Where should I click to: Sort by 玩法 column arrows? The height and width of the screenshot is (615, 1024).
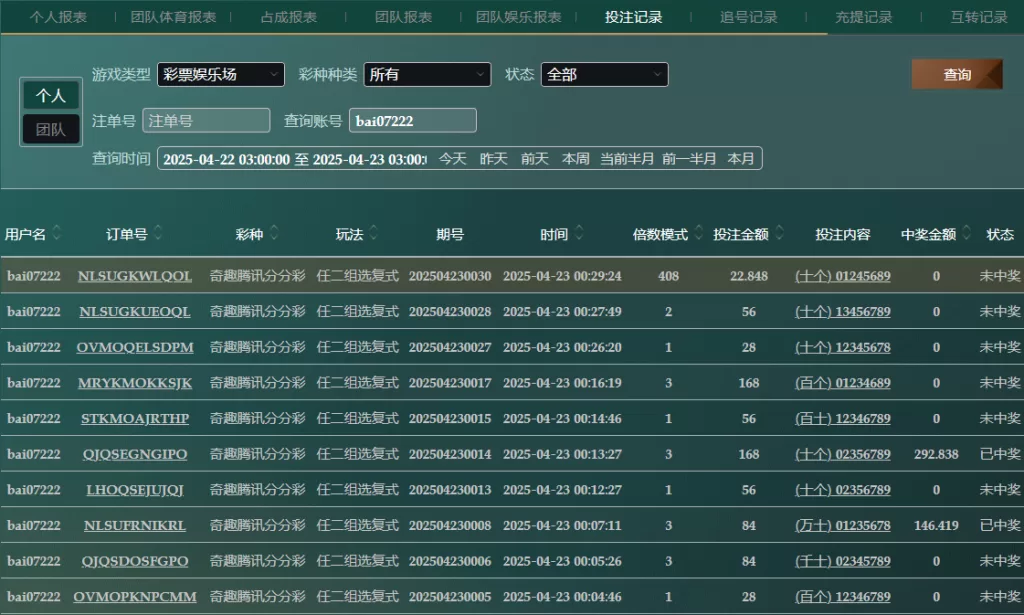[x=374, y=232]
